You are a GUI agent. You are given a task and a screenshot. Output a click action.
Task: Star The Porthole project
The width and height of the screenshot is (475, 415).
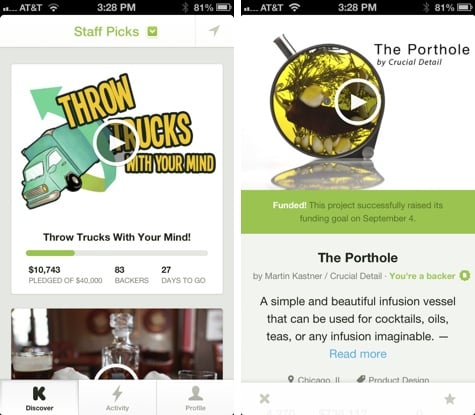coord(450,398)
